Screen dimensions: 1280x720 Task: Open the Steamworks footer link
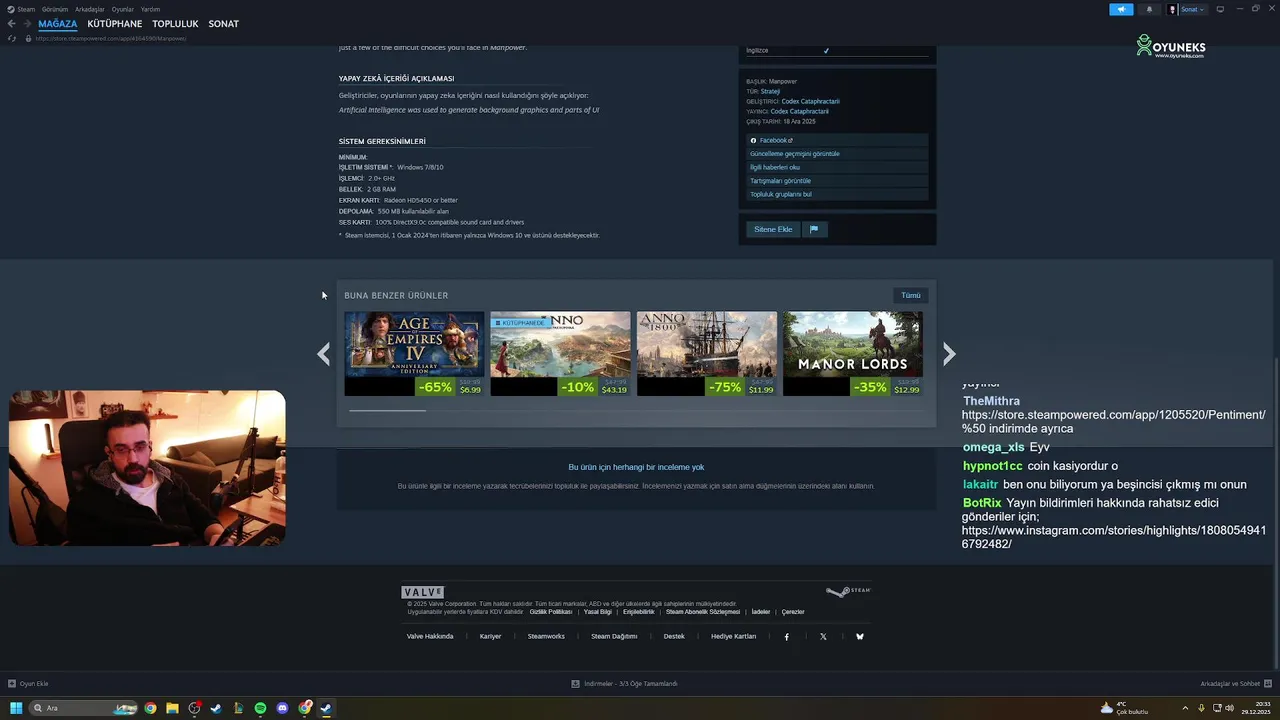(546, 636)
